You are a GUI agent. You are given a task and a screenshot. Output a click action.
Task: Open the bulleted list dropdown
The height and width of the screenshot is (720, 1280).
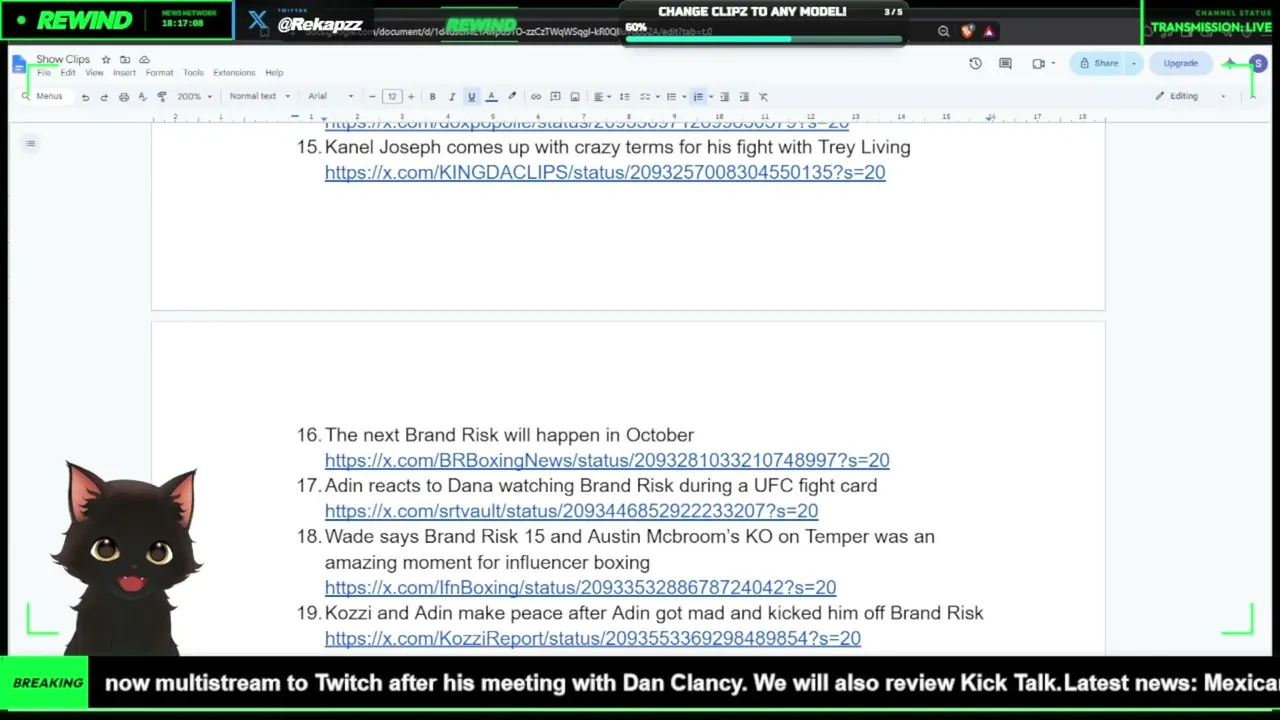click(x=676, y=97)
